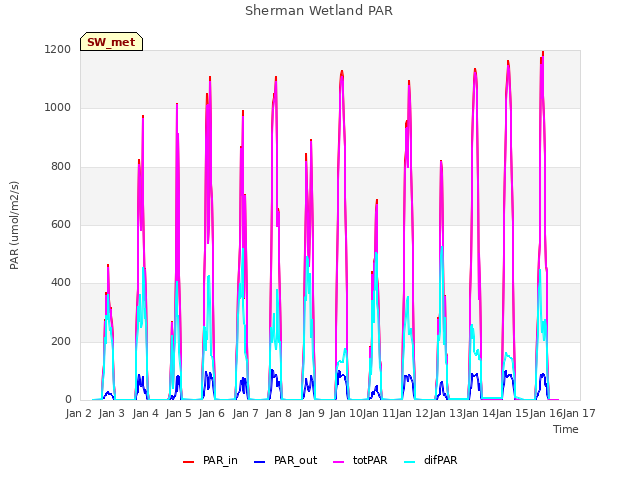Image resolution: width=640 pixels, height=480 pixels.
Task: Click the 400 y-axis tick label
Action: [x=61, y=282]
